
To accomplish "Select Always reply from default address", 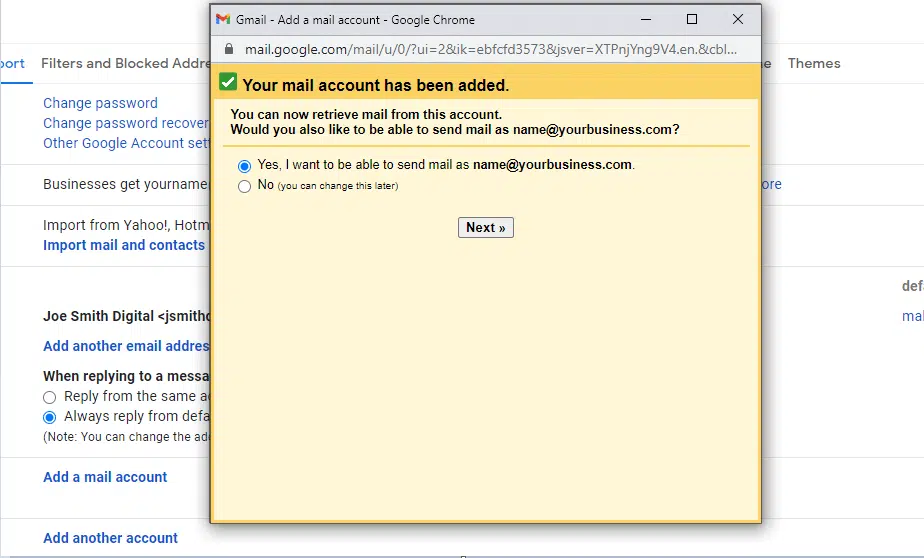I will tap(49, 417).
